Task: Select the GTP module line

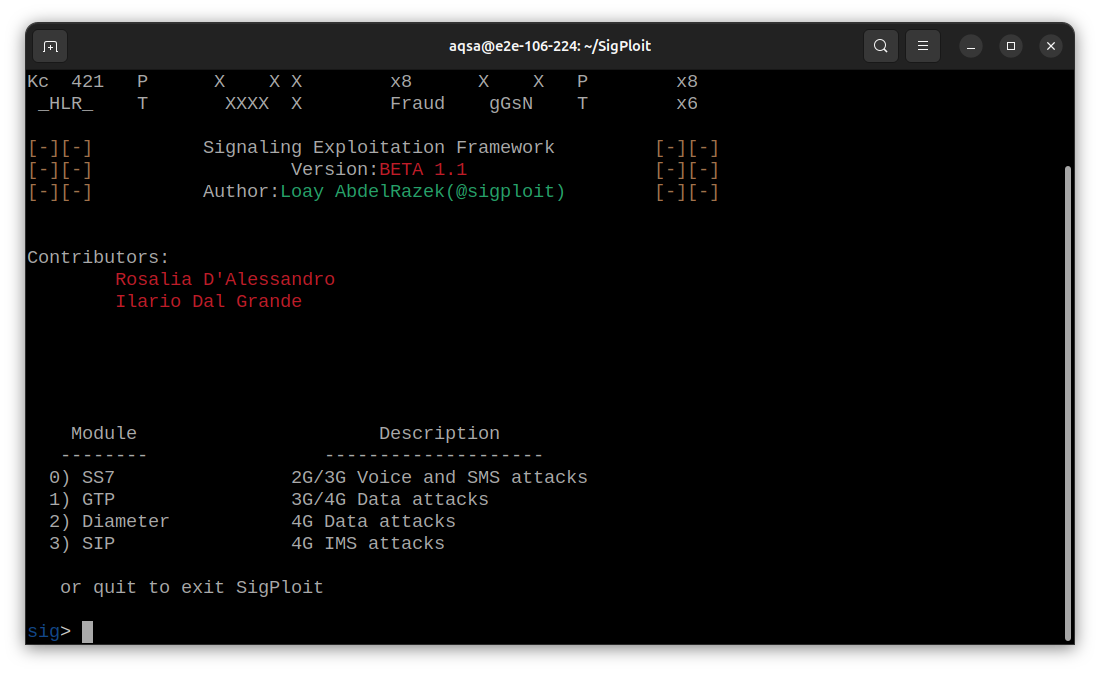Action: tap(97, 499)
